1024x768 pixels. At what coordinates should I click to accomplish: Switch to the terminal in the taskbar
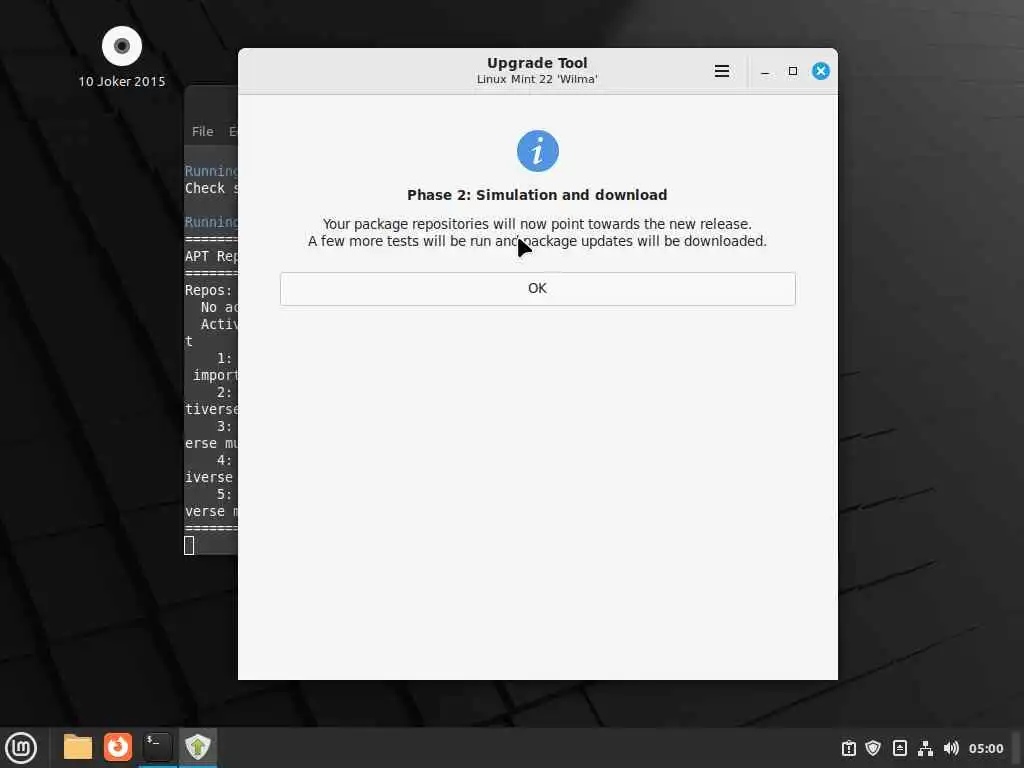157,747
